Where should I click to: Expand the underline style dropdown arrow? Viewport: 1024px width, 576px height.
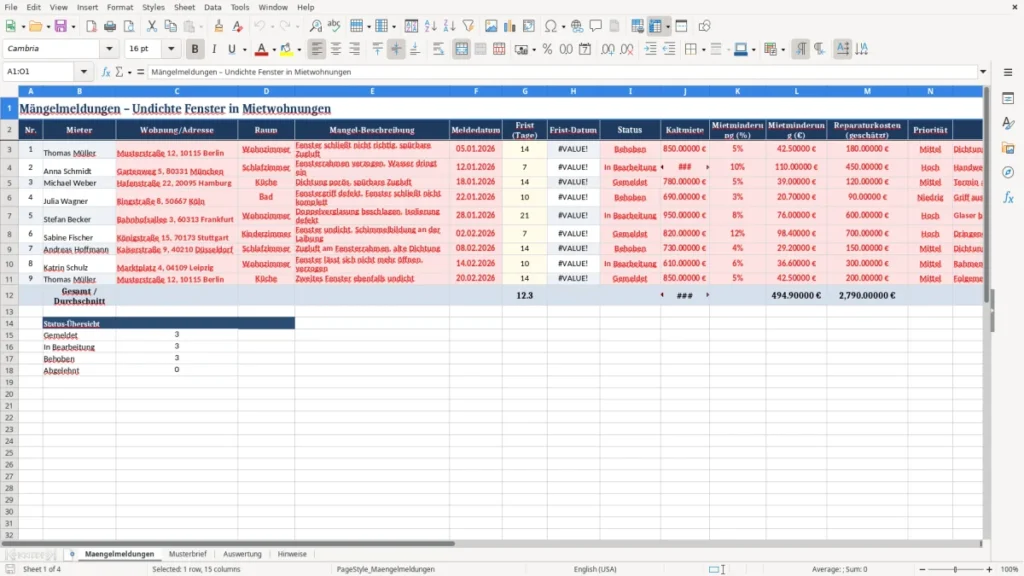pos(244,49)
